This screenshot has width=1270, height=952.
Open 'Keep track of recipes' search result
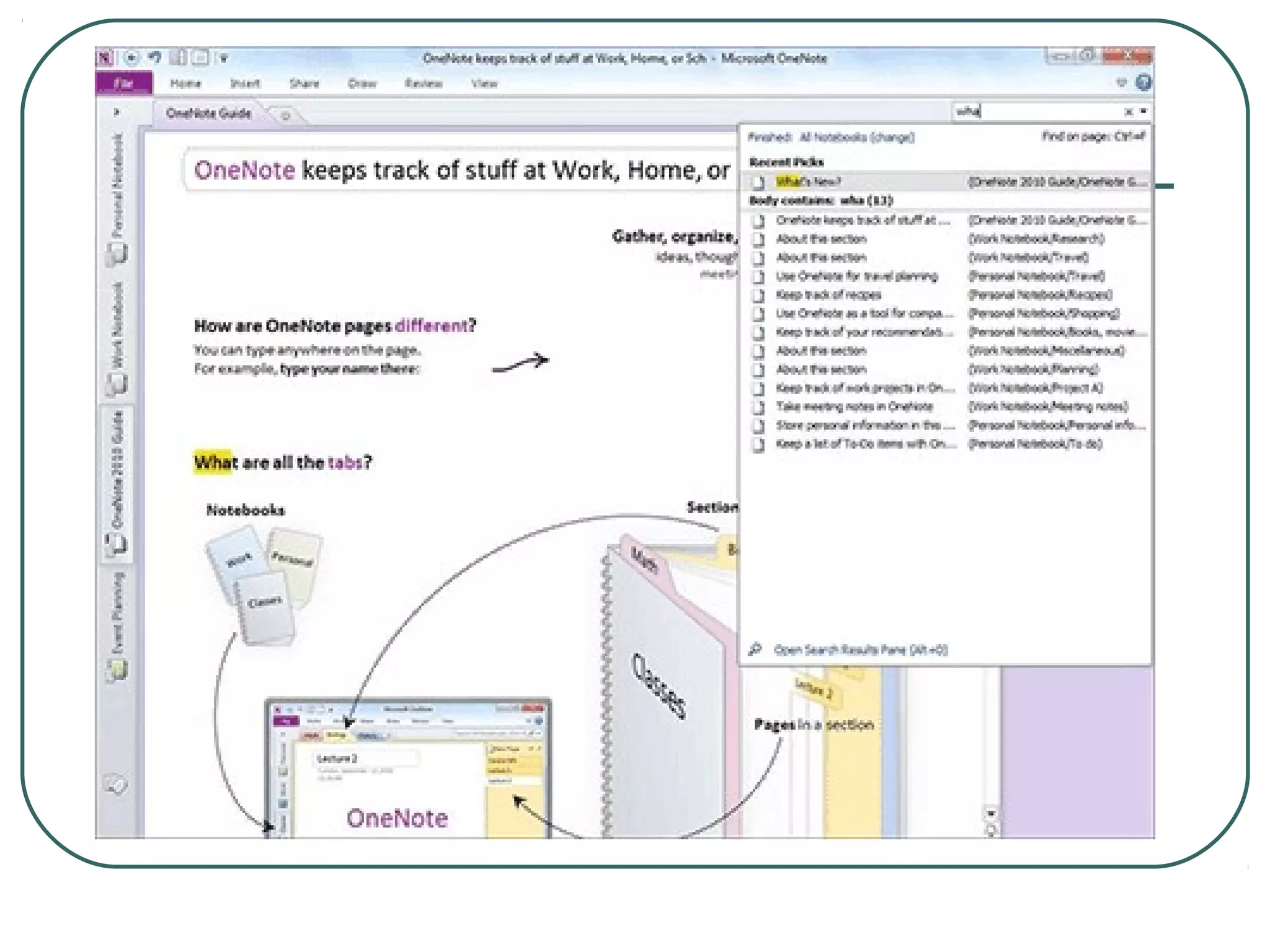click(x=828, y=294)
